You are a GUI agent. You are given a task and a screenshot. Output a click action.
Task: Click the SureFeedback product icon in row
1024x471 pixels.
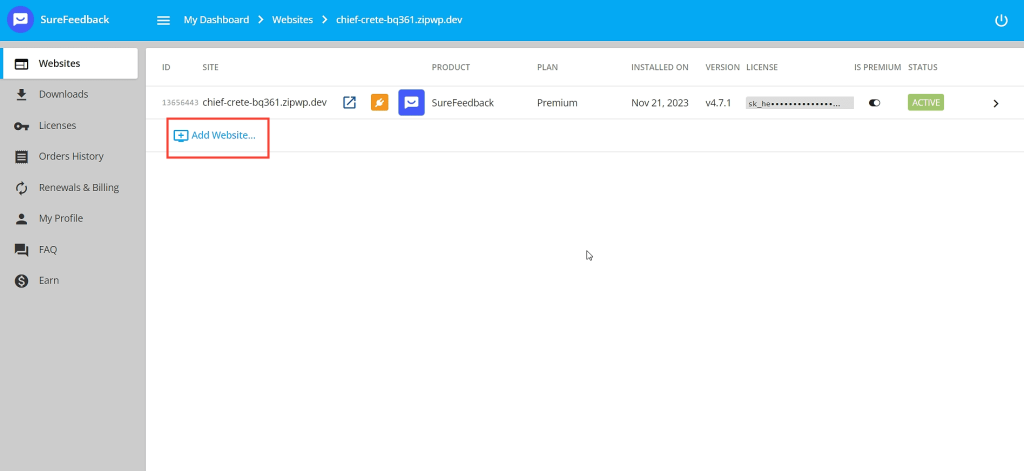(x=411, y=102)
